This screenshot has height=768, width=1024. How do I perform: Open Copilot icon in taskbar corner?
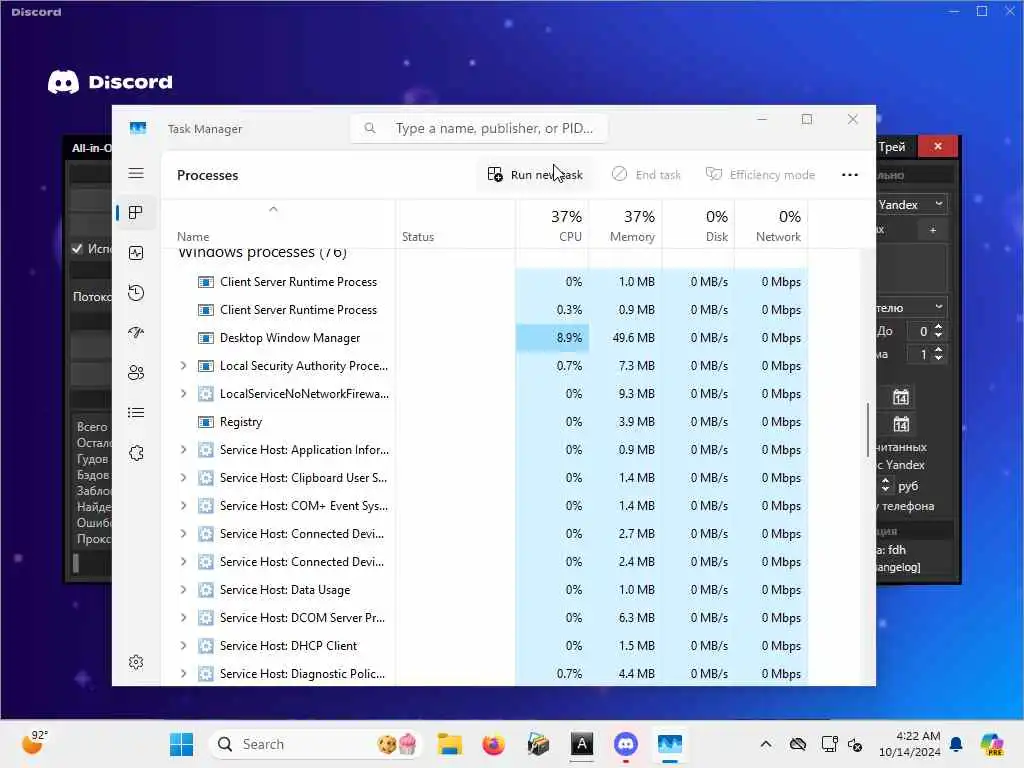(x=992, y=744)
